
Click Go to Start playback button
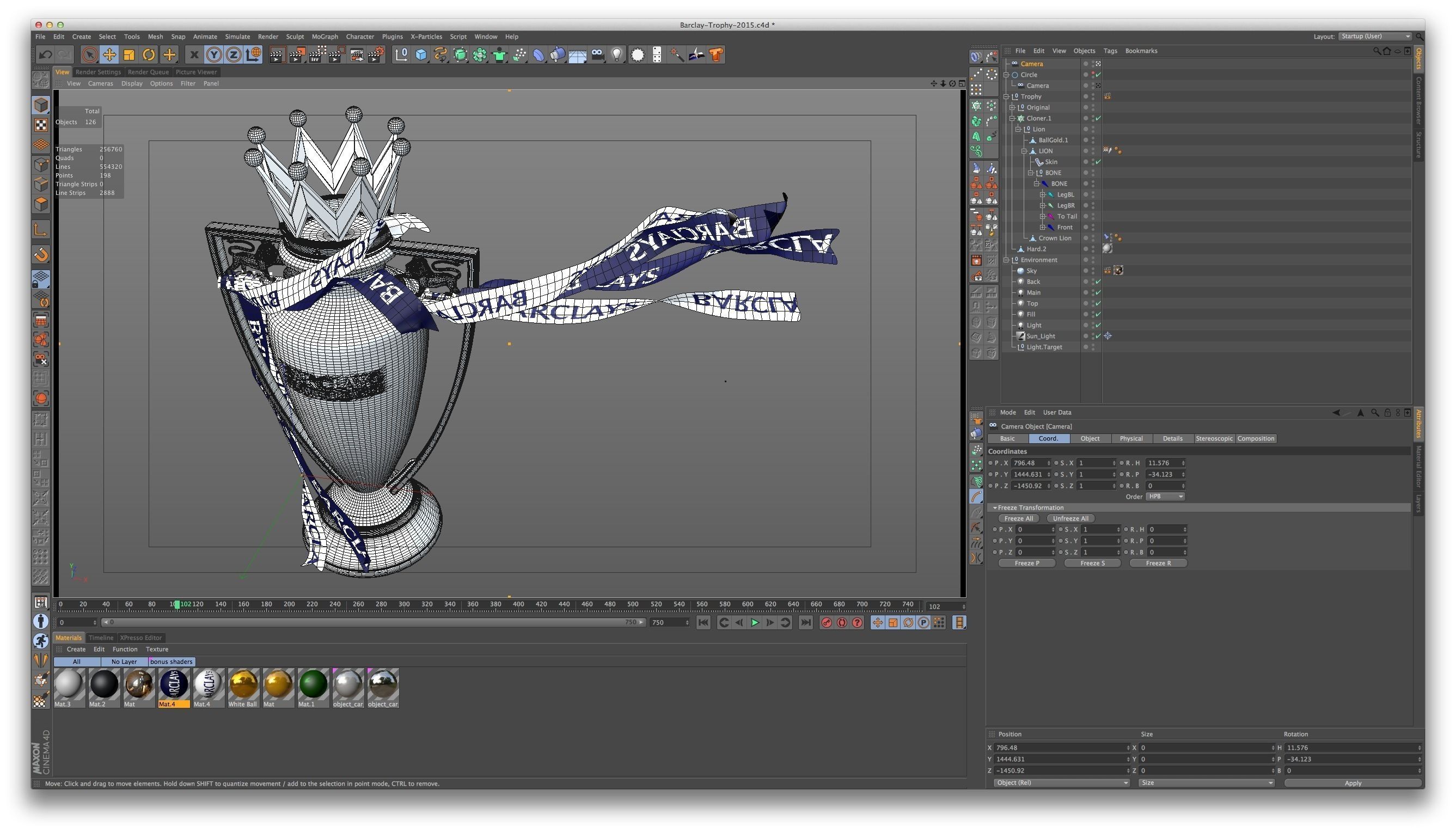[x=703, y=623]
